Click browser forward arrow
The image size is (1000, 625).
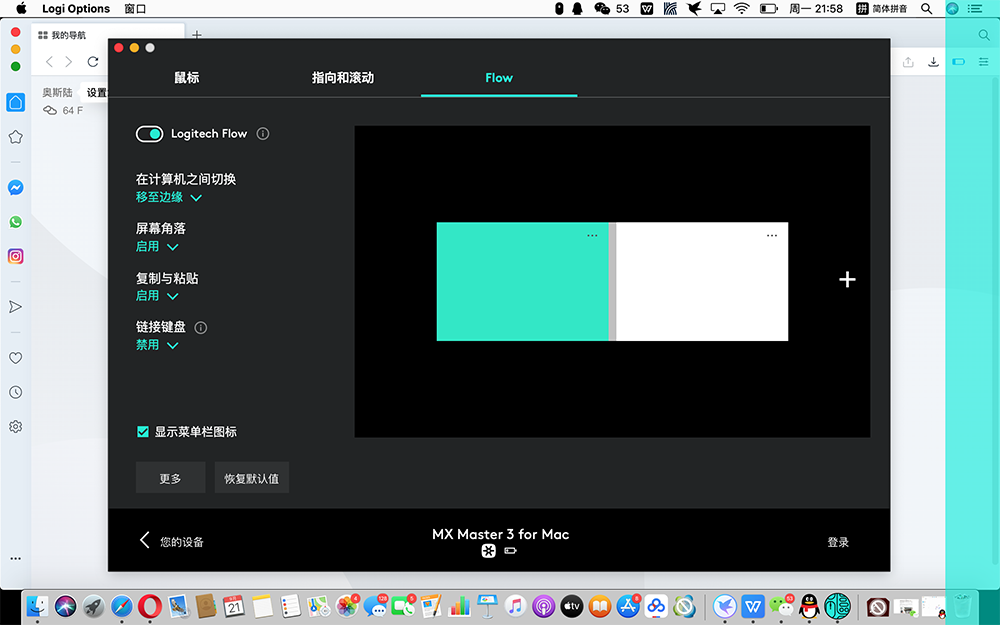click(69, 62)
